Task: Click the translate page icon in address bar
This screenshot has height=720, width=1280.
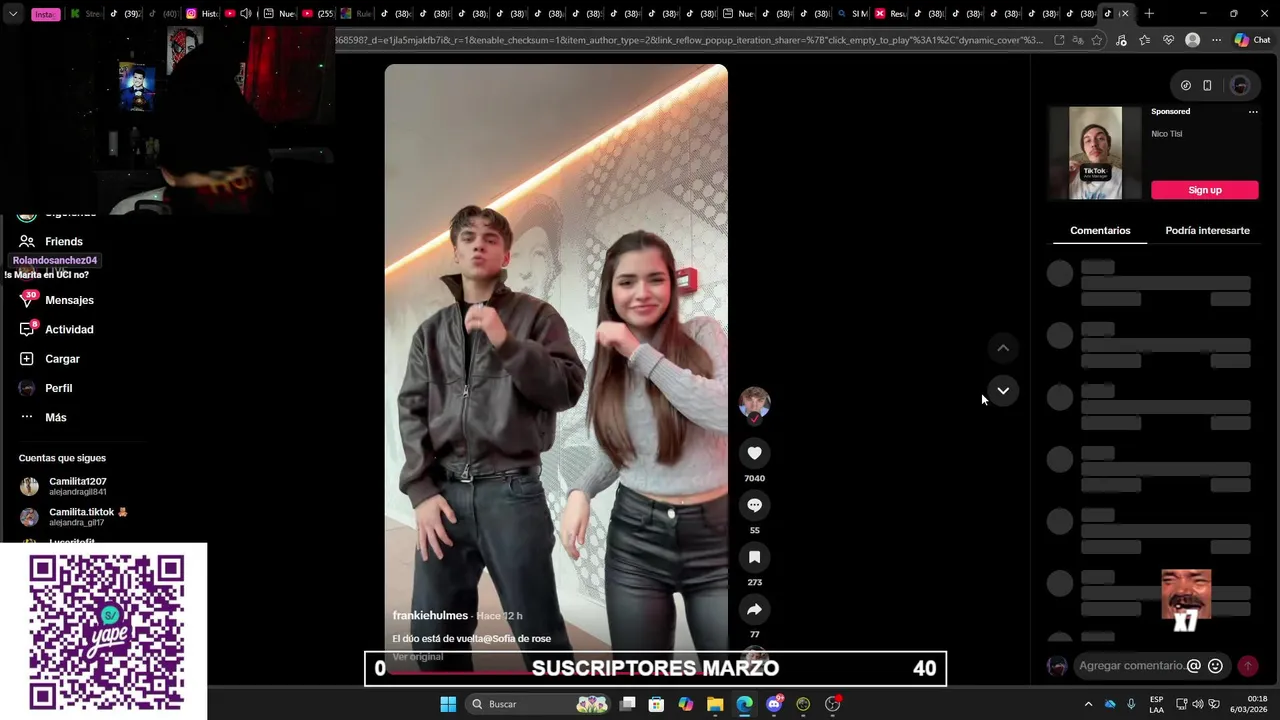Action: coord(1078,40)
